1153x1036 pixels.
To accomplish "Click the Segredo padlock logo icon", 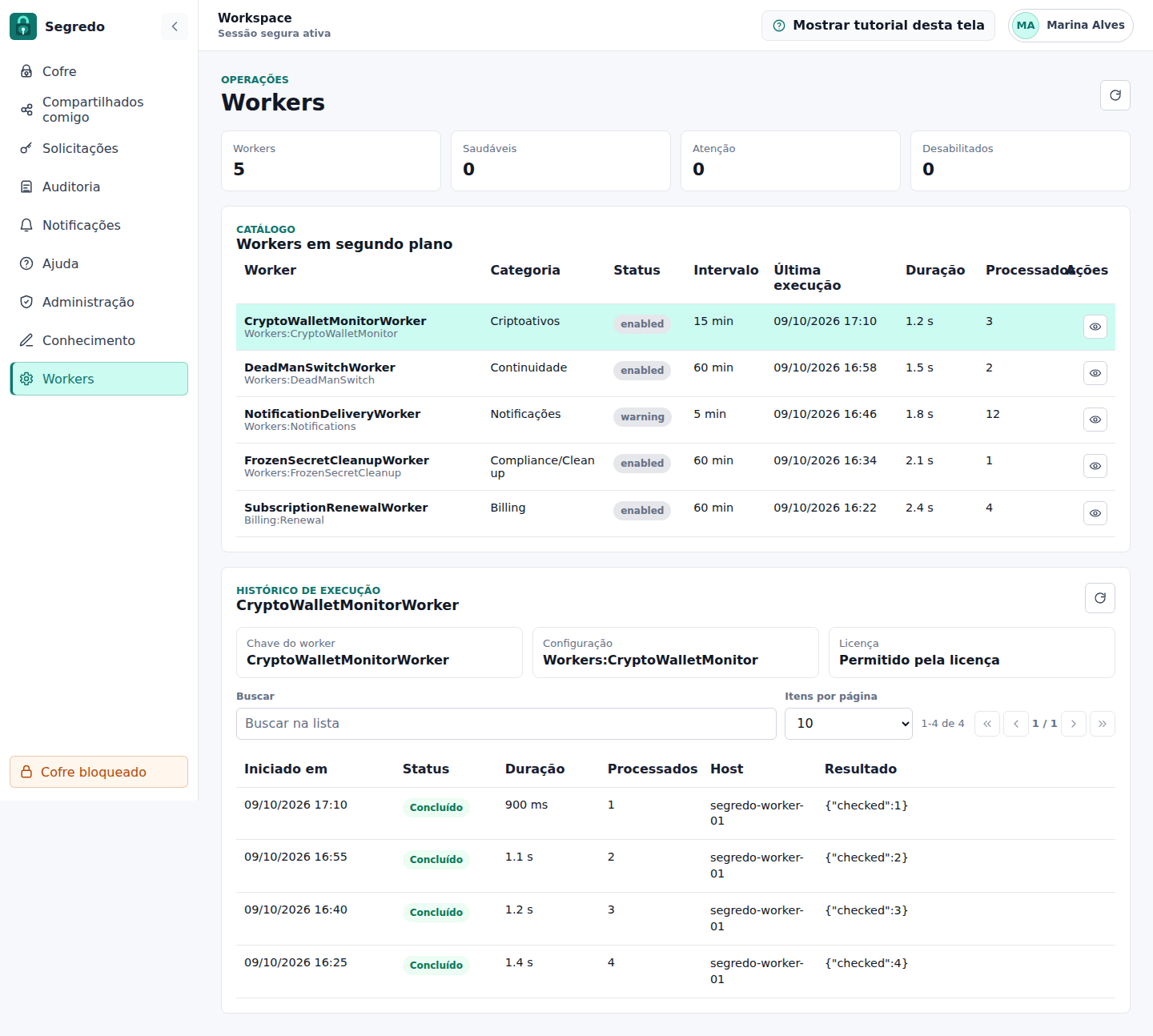I will pos(23,26).
